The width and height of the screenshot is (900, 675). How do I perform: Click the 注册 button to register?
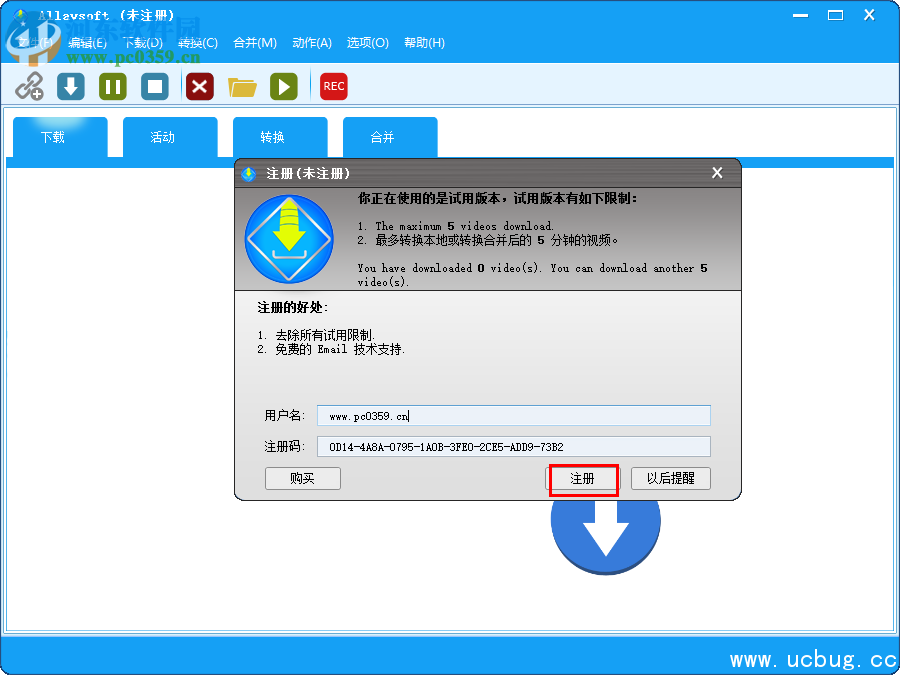tap(583, 478)
